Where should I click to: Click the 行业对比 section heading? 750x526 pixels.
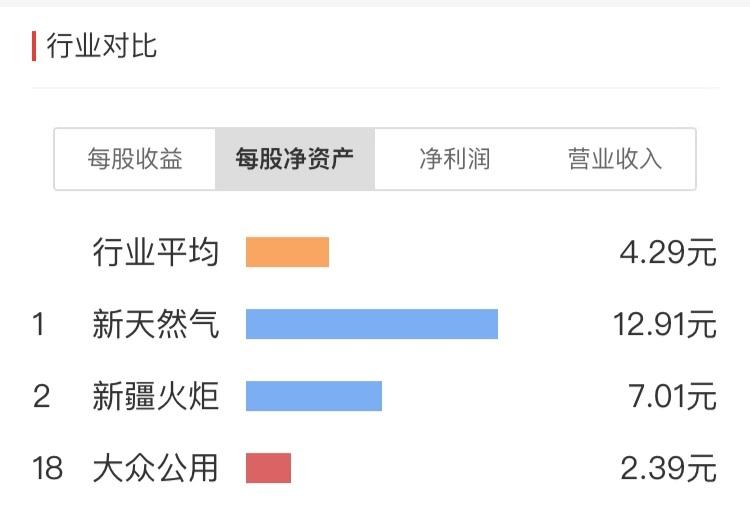pyautogui.click(x=101, y=46)
